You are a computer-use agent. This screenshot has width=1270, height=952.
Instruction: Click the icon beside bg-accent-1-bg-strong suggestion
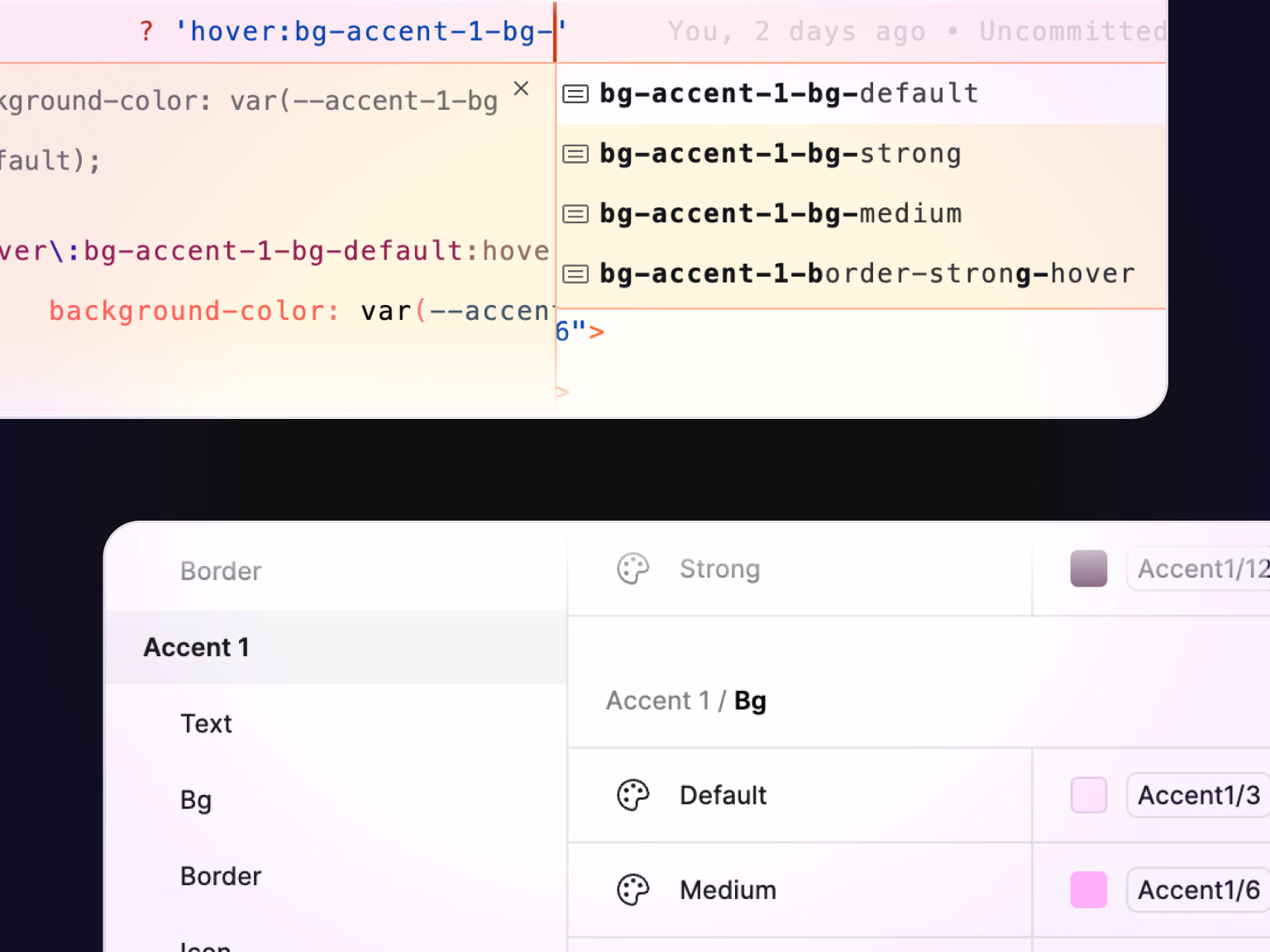pyautogui.click(x=575, y=155)
